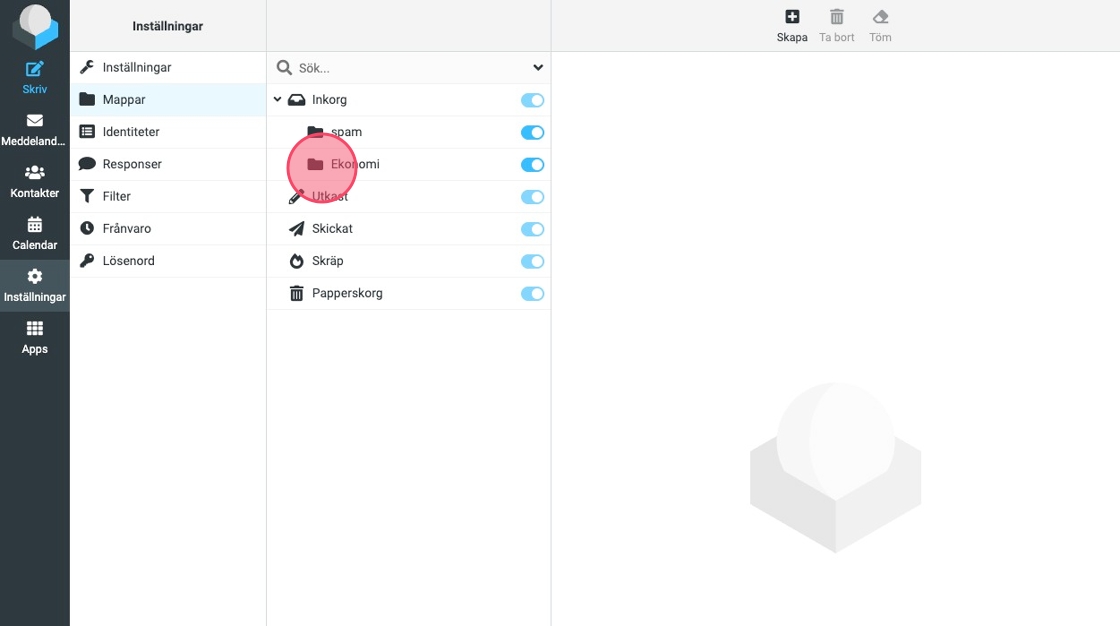Click the Ta bort trash icon
This screenshot has height=626, width=1120.
click(x=837, y=17)
